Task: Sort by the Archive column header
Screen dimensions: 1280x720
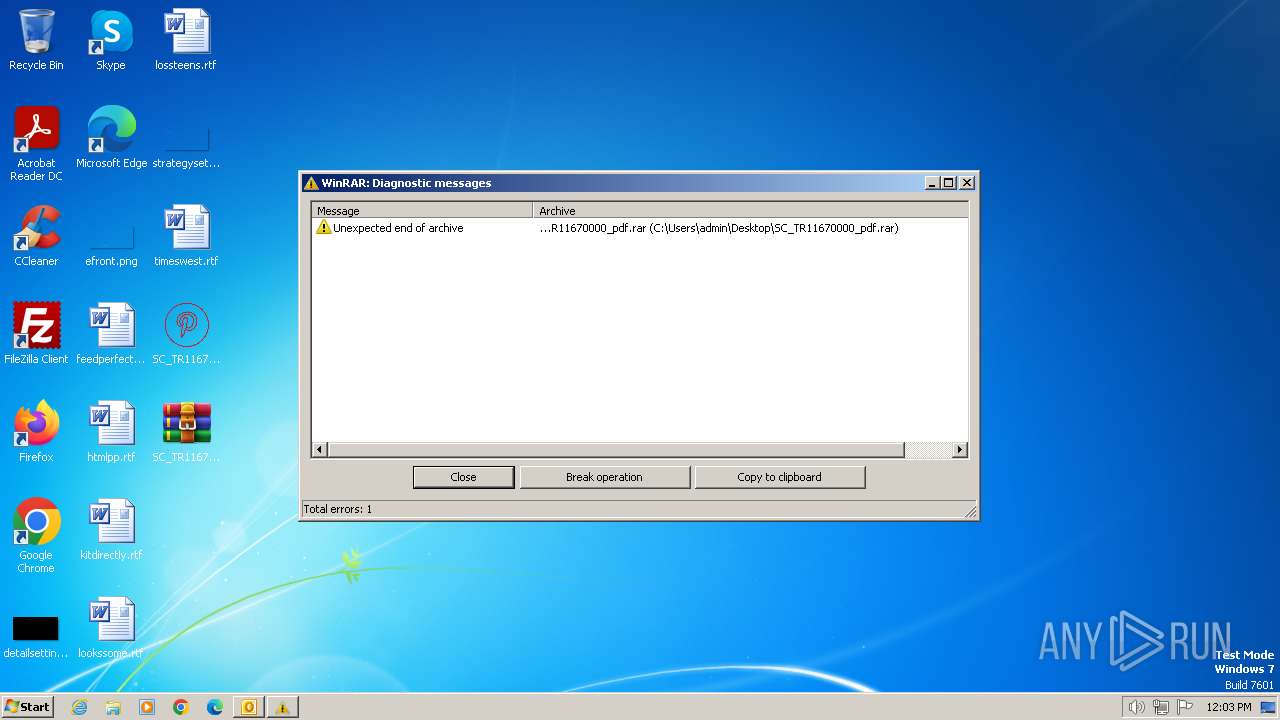Action: click(750, 211)
